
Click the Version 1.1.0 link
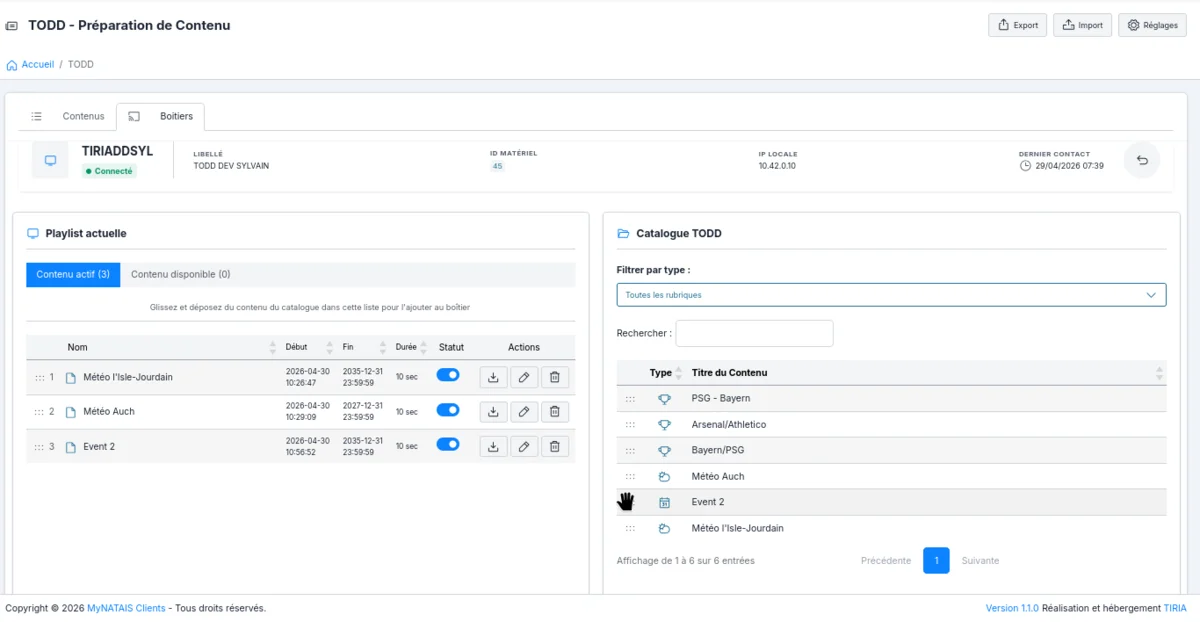1012,608
